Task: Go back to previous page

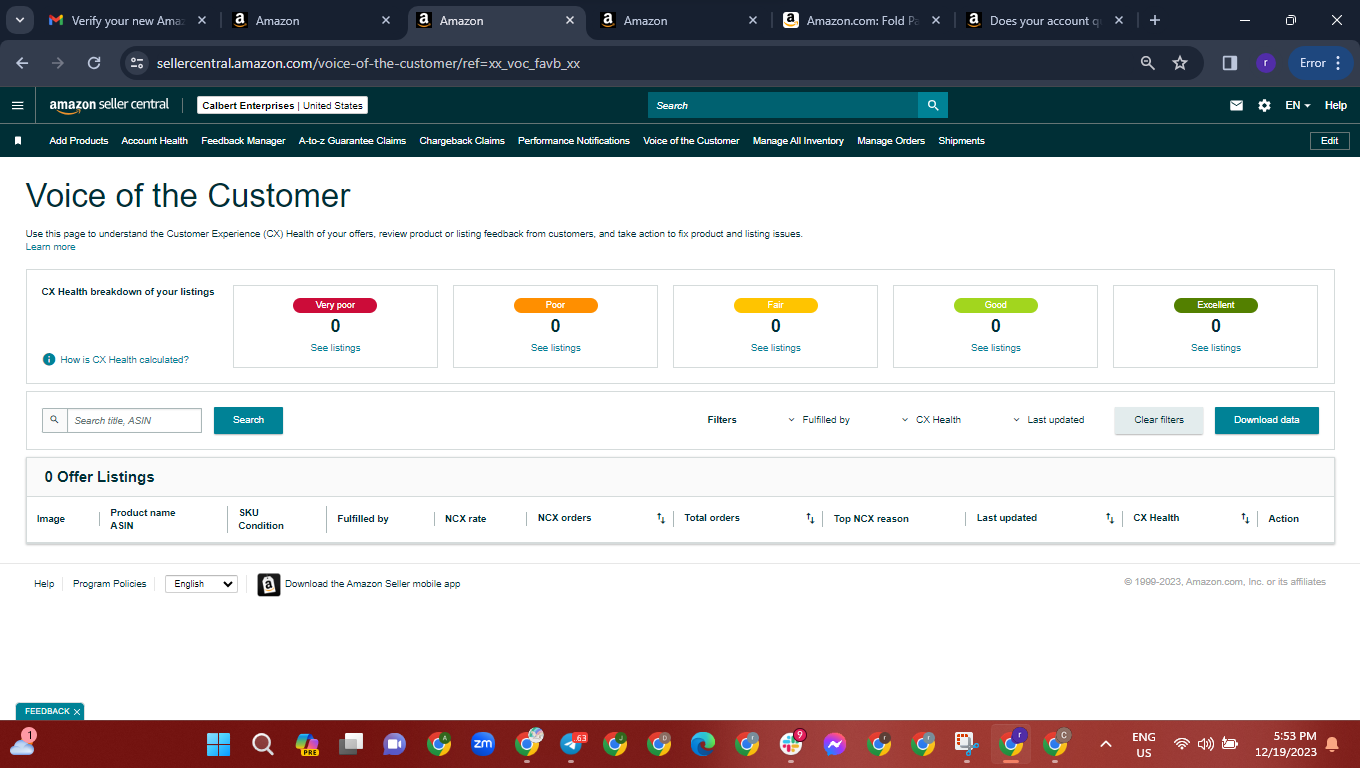Action: click(x=22, y=63)
